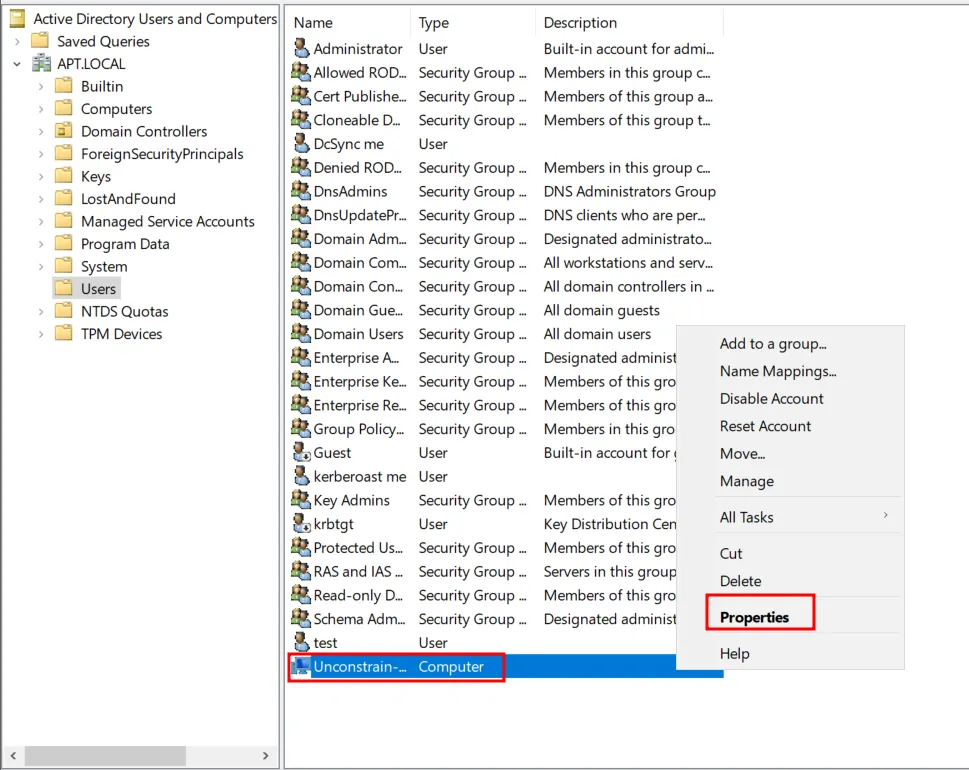The height and width of the screenshot is (770, 969).
Task: Click the Domain Controllers OU folder icon
Action: coord(64,131)
